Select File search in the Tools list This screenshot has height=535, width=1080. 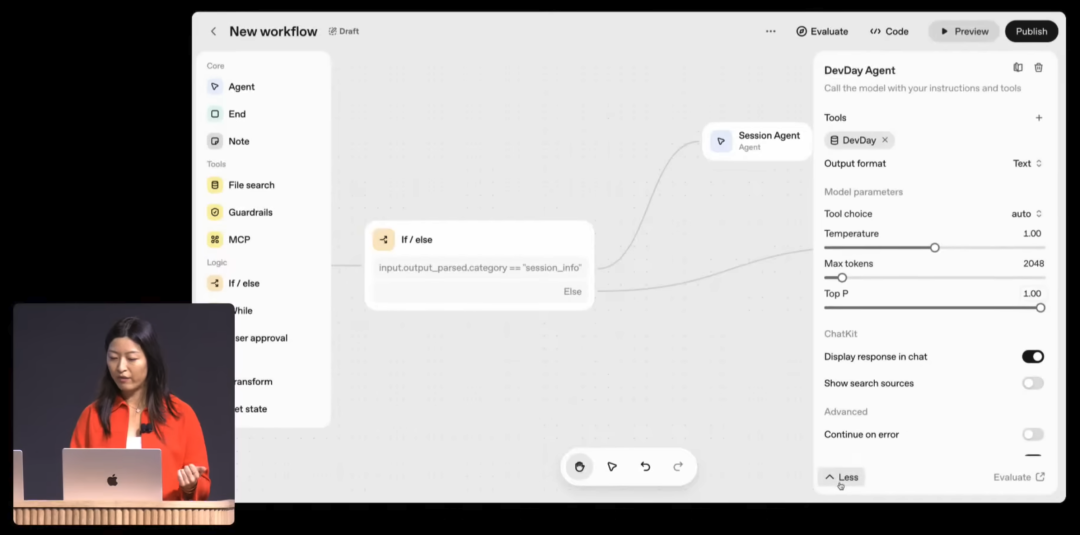250,185
